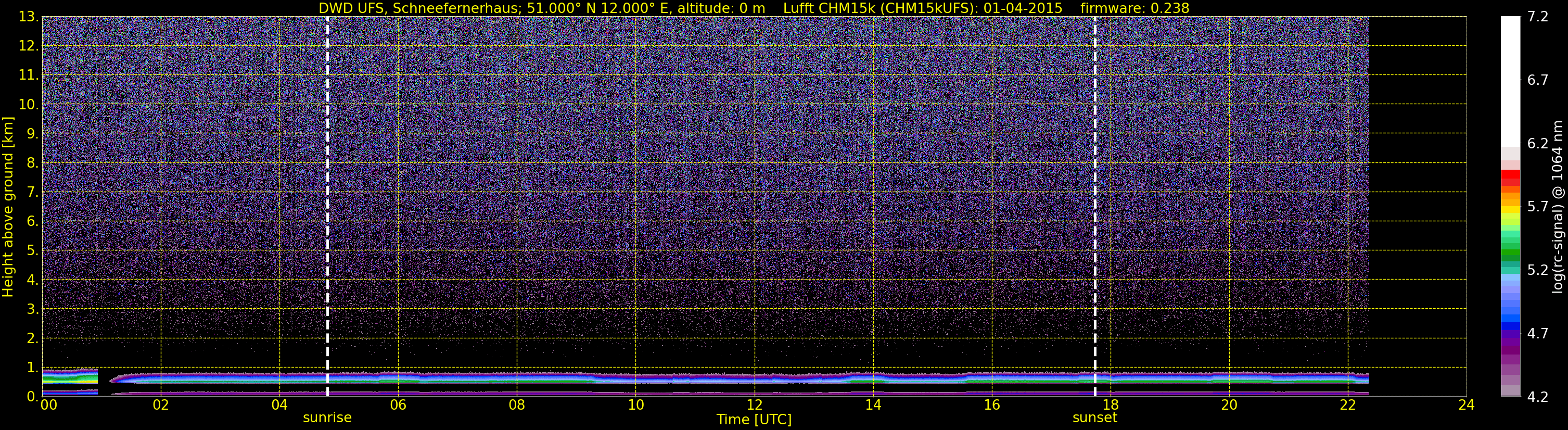This screenshot has height=430, width=1568.
Task: Click the white dashed sunset line
Action: pyautogui.click(x=1094, y=207)
